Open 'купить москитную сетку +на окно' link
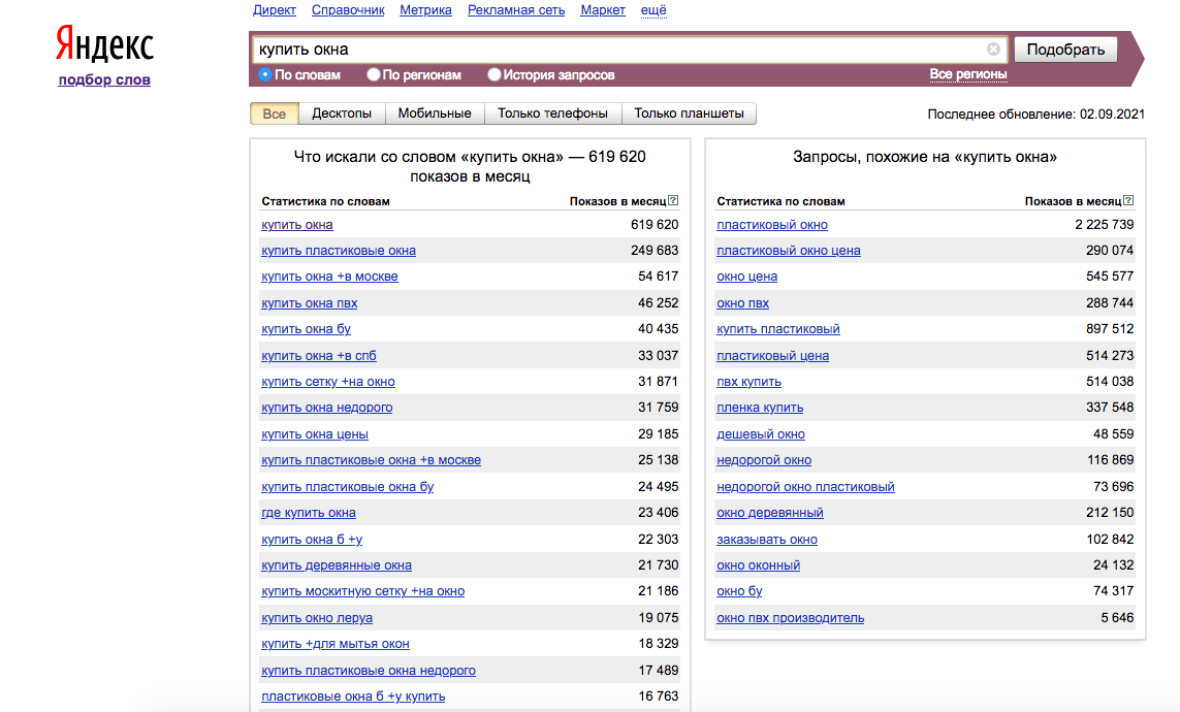Viewport: 1180px width, 712px height. 363,592
